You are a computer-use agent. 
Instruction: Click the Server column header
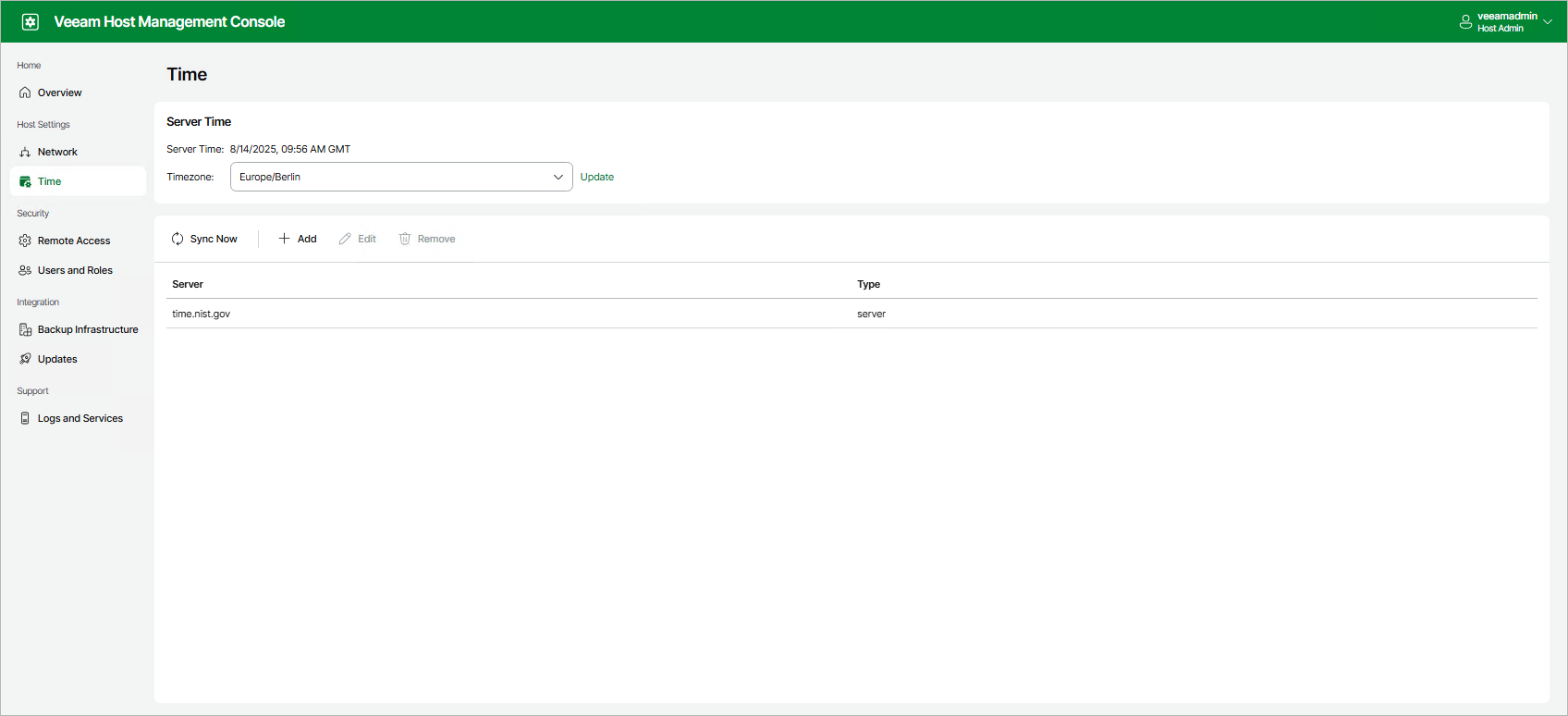[x=188, y=284]
